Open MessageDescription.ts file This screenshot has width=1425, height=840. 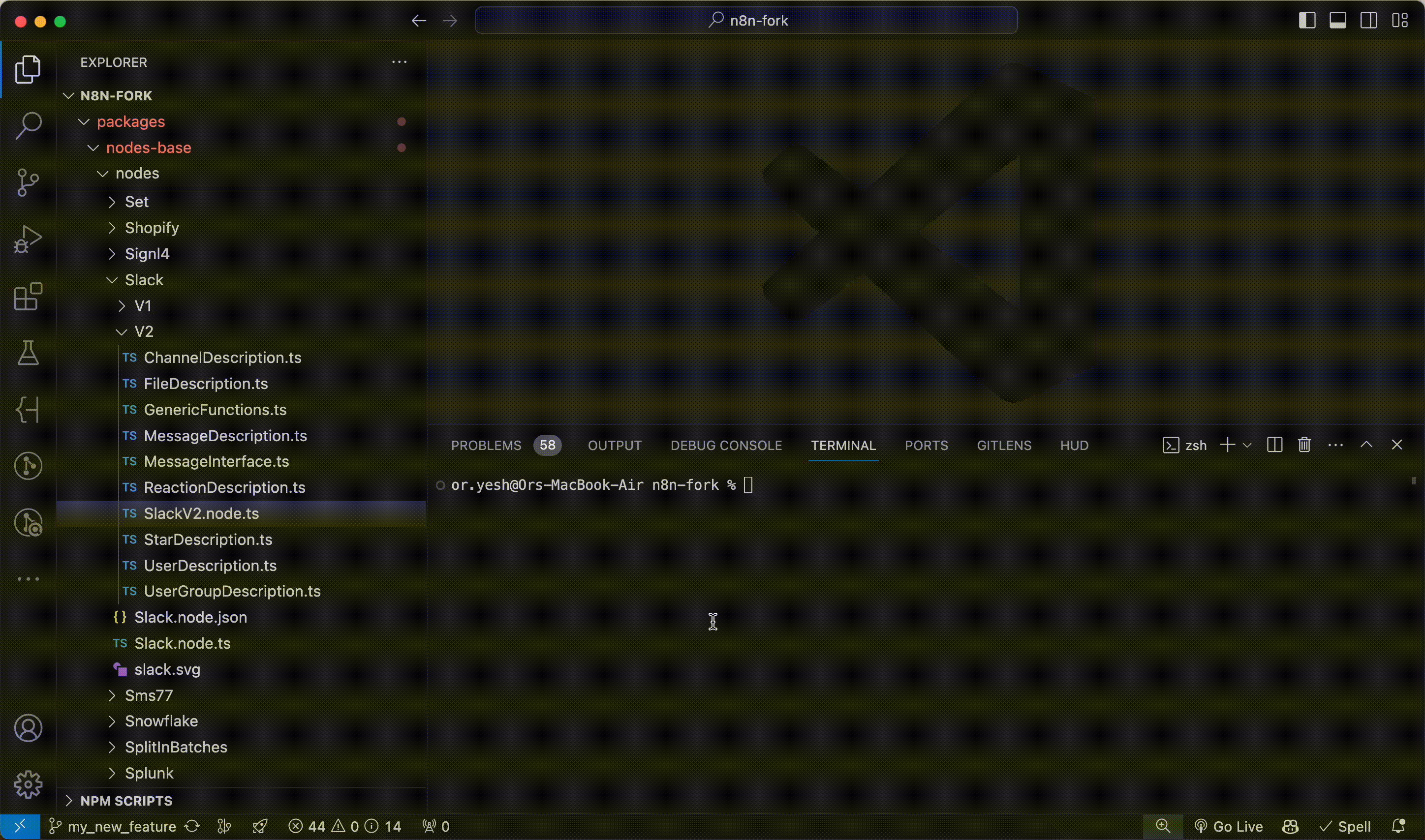[x=225, y=436]
